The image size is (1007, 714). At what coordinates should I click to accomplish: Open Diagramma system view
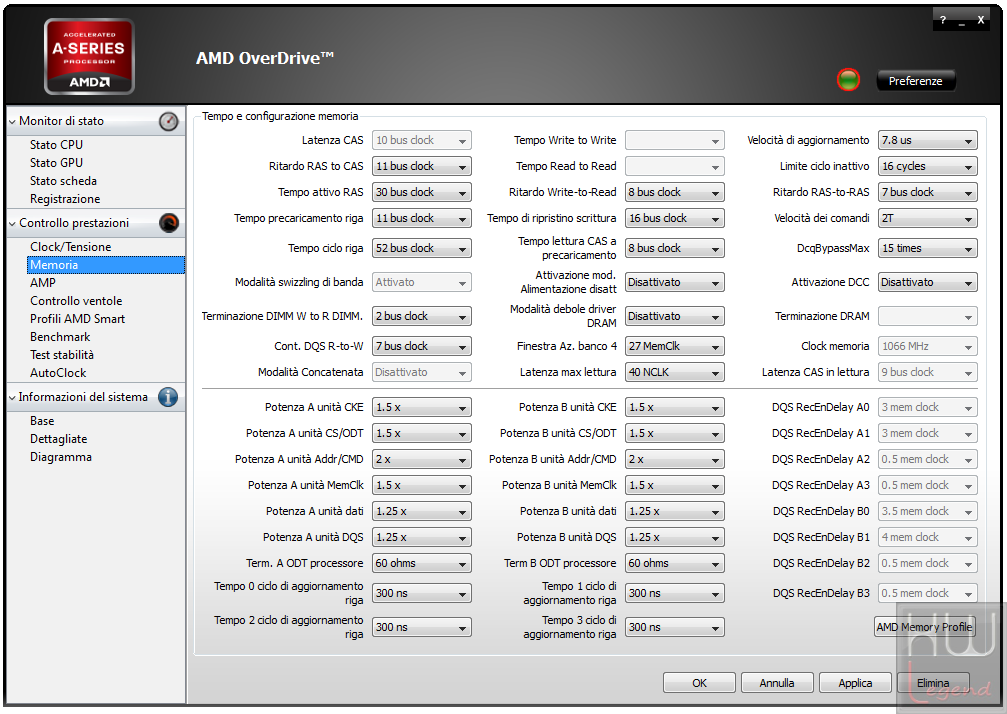pyautogui.click(x=60, y=457)
